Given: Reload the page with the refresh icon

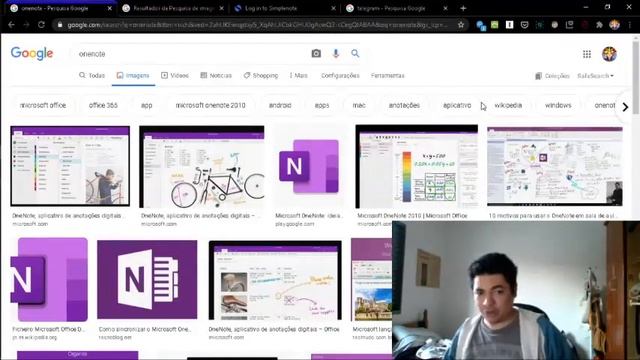Looking at the screenshot, I should point(41,25).
